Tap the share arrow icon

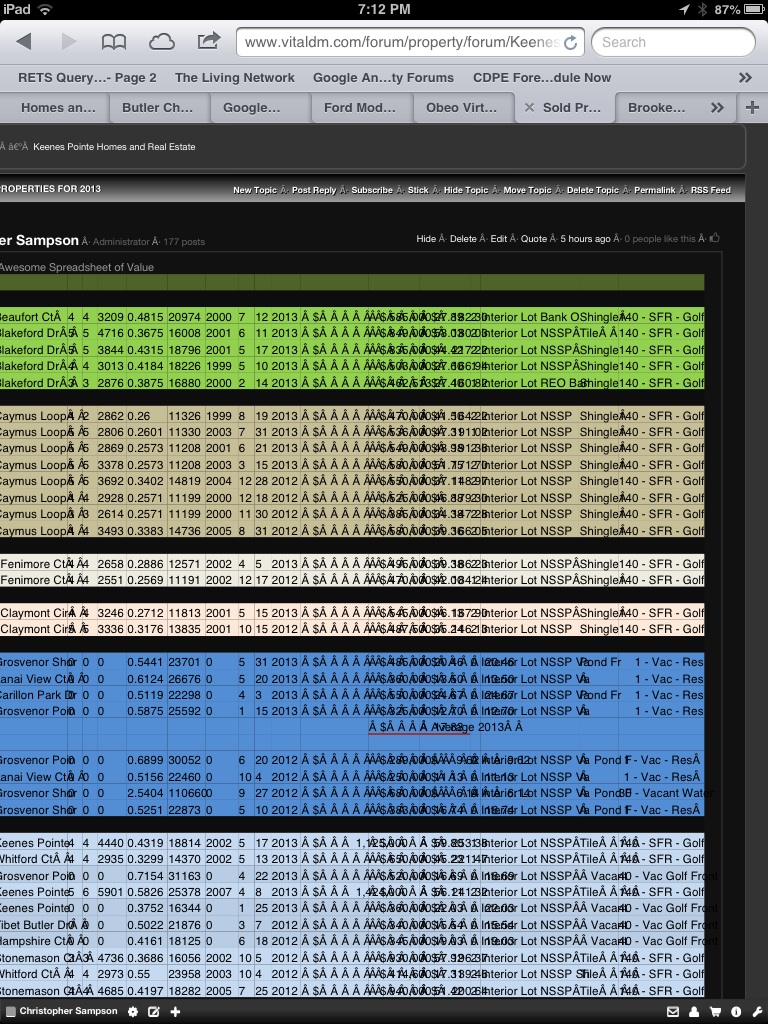pos(209,42)
